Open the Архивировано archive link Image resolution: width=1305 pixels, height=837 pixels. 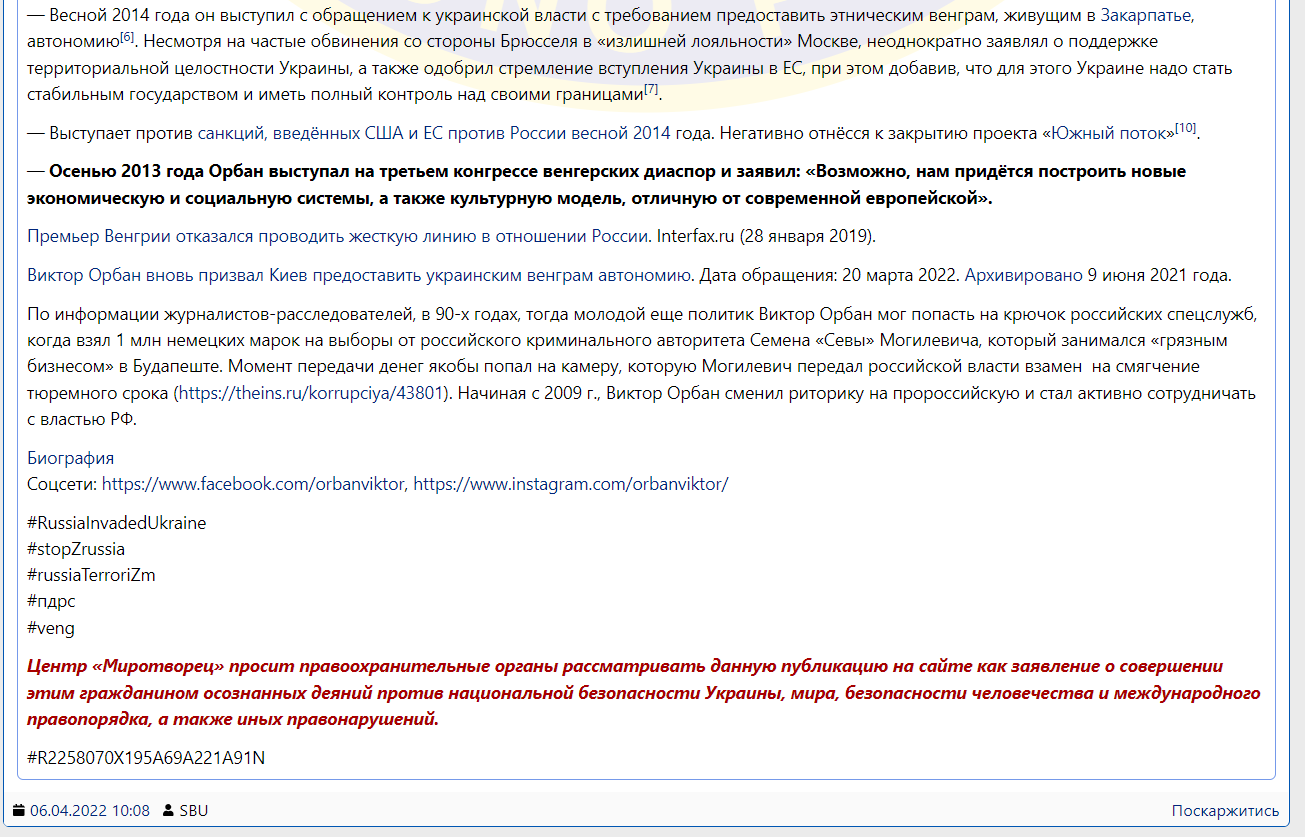pos(1023,275)
